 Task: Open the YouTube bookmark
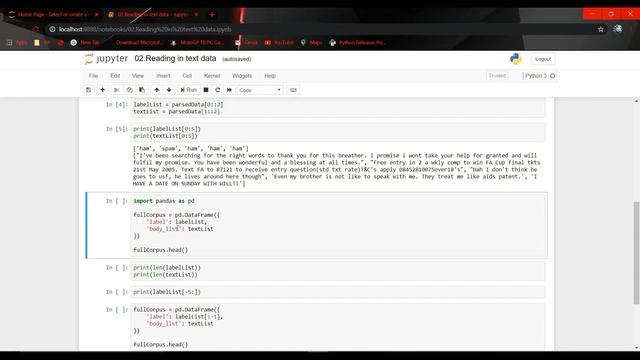[x=279, y=42]
